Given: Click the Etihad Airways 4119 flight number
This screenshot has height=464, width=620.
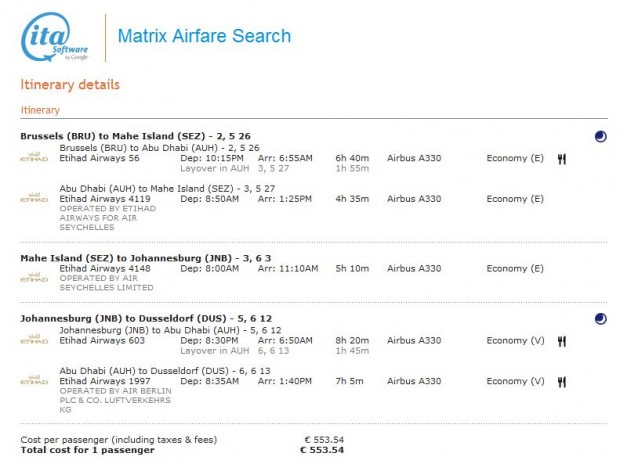Looking at the screenshot, I should (x=105, y=199).
